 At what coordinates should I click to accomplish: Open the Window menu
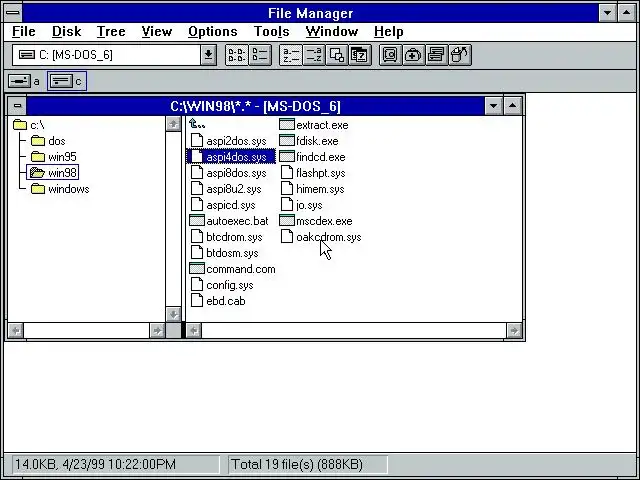332,31
